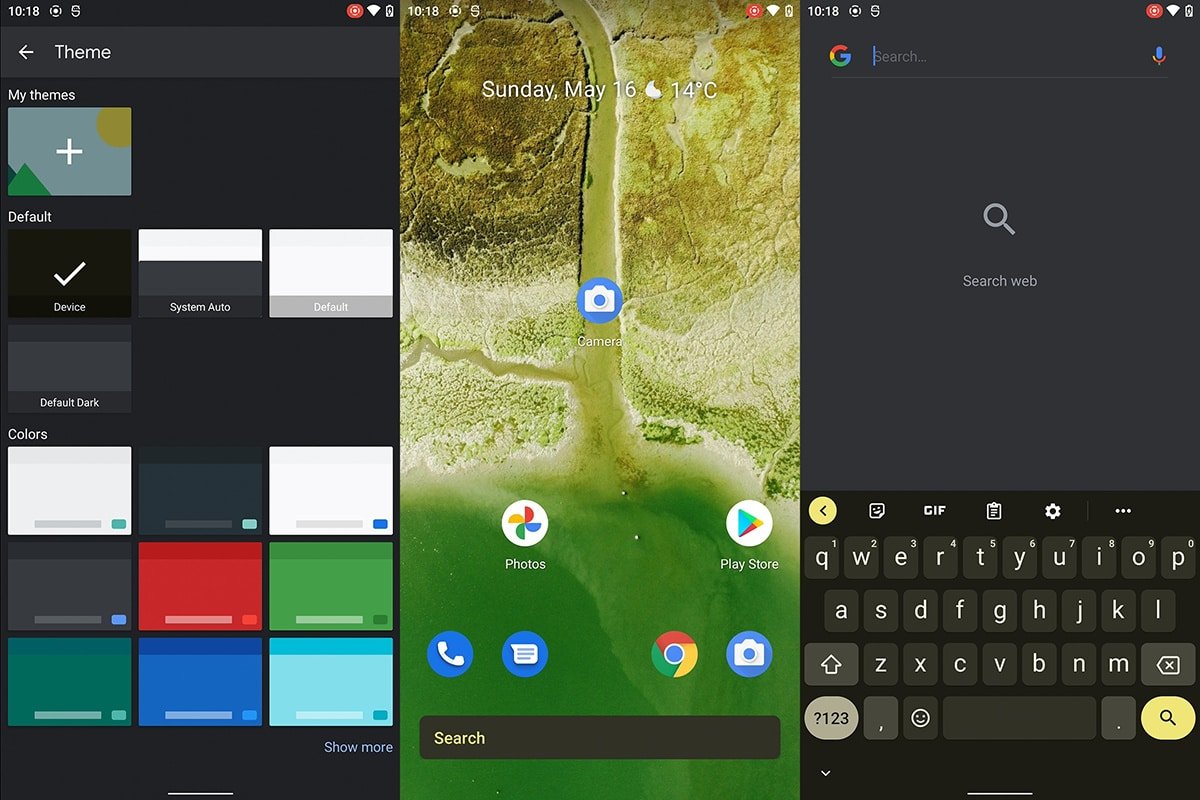The width and height of the screenshot is (1200, 800).
Task: Tap the back chevron in the Gboard toolbar
Action: pos(822,510)
